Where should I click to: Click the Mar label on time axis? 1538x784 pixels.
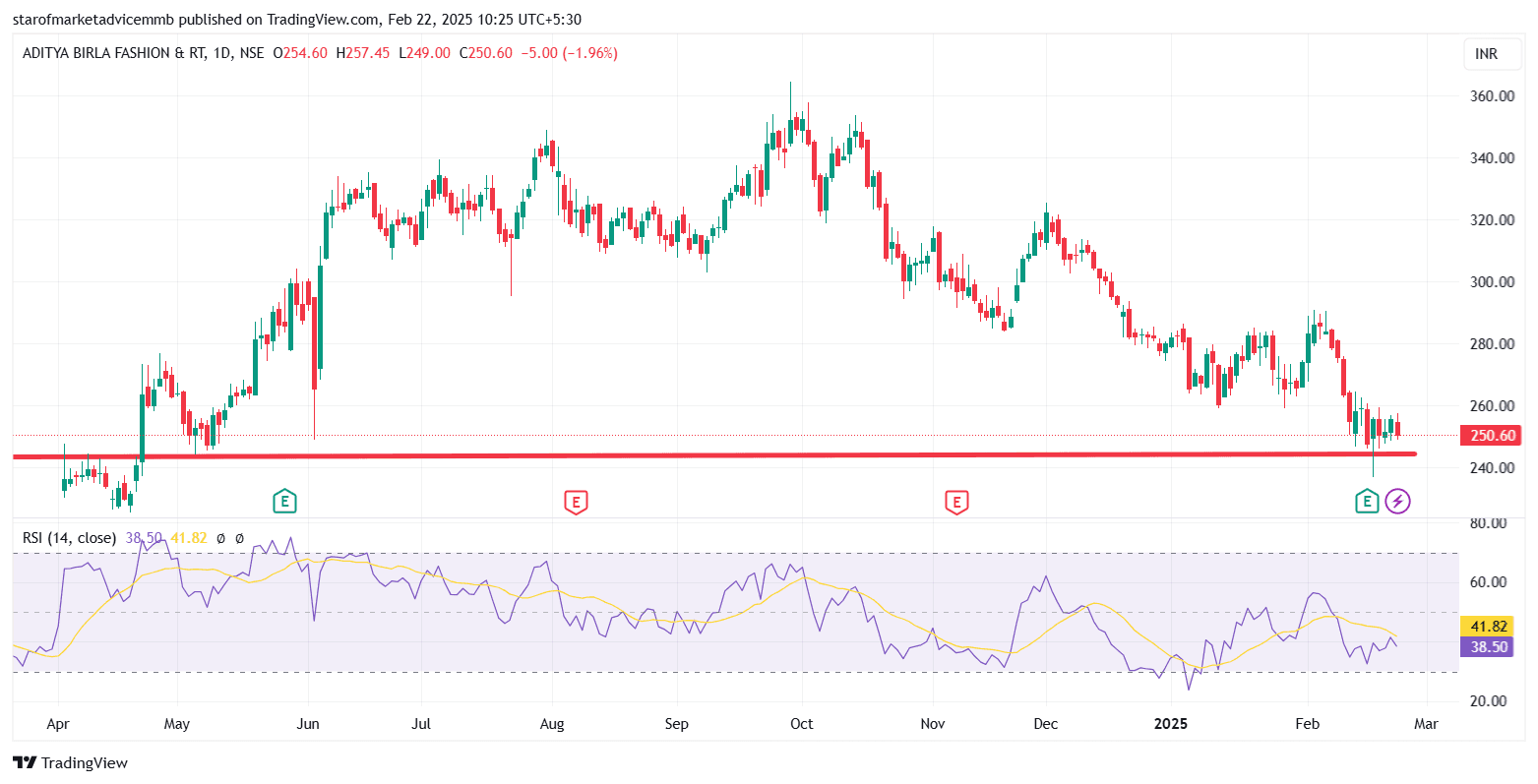pyautogui.click(x=1426, y=724)
